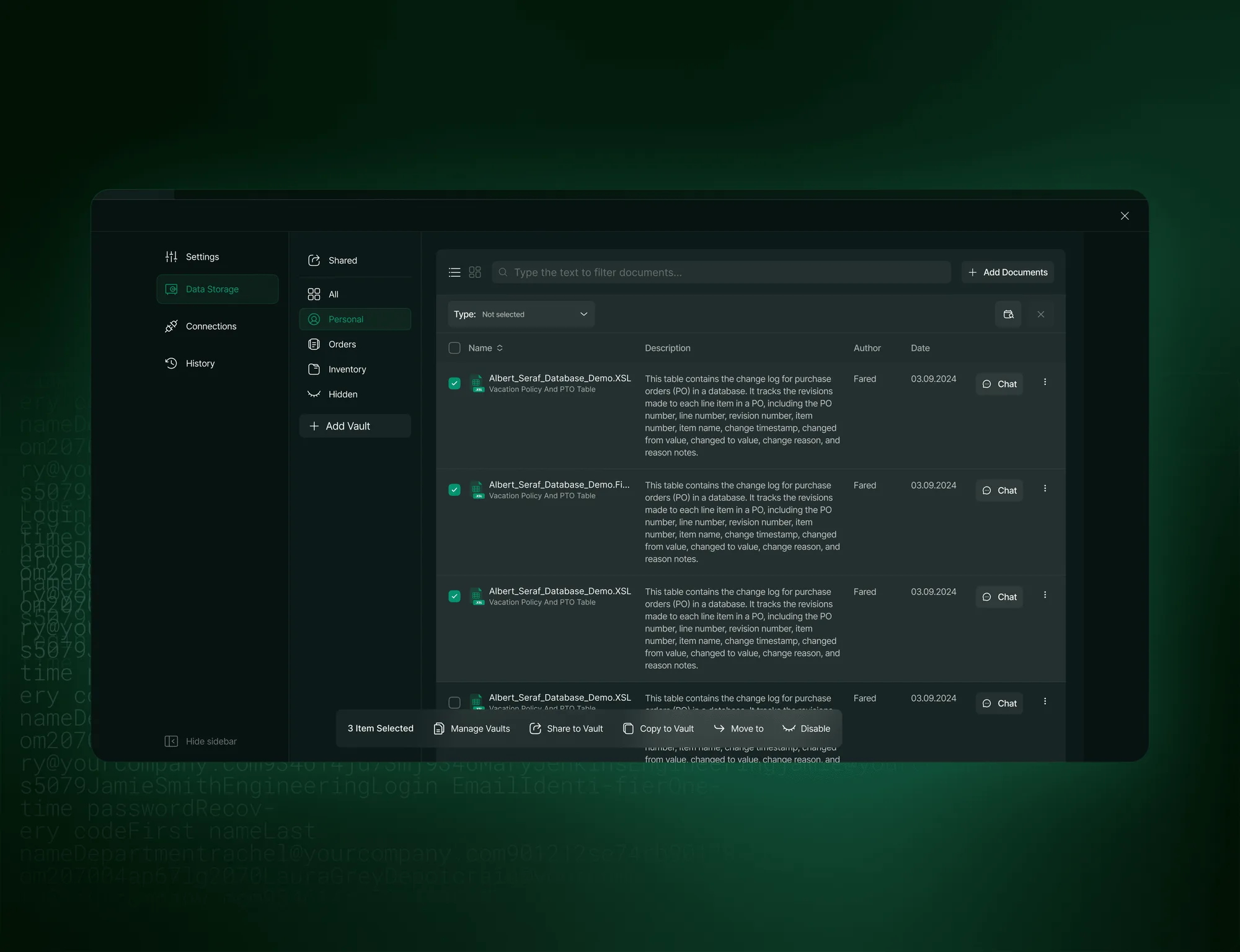Select the Personal vault
Viewport: 1240px width, 952px height.
point(355,319)
